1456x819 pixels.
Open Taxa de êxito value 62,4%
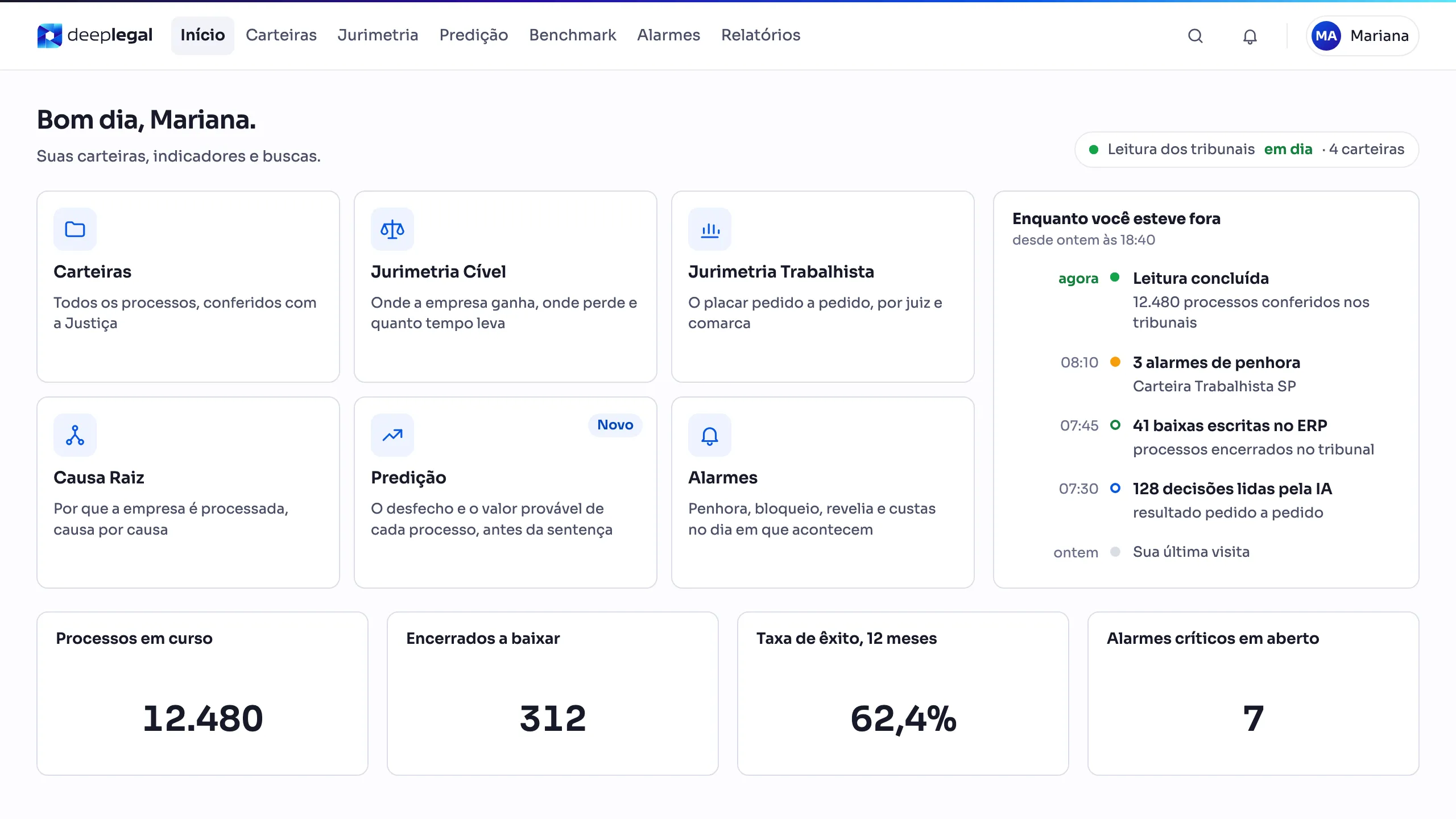903,719
